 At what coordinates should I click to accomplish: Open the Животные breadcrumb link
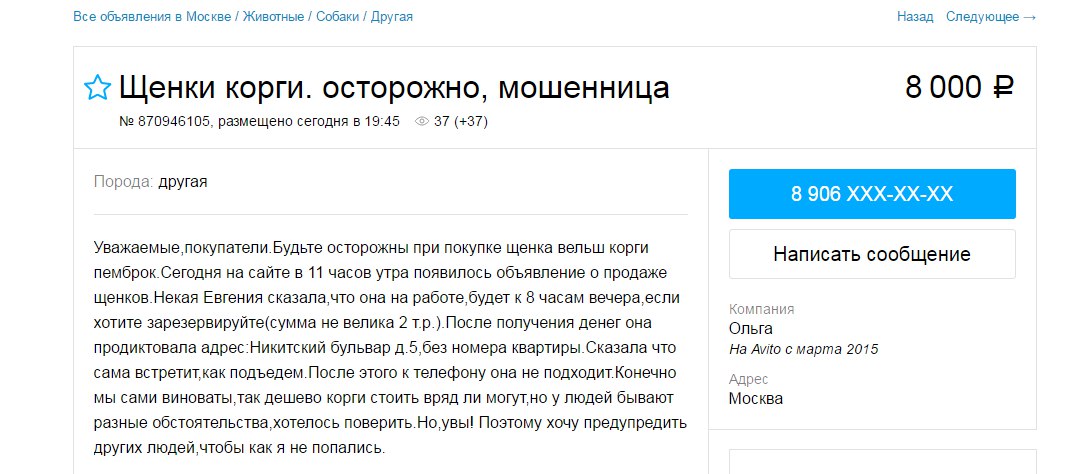pyautogui.click(x=273, y=17)
